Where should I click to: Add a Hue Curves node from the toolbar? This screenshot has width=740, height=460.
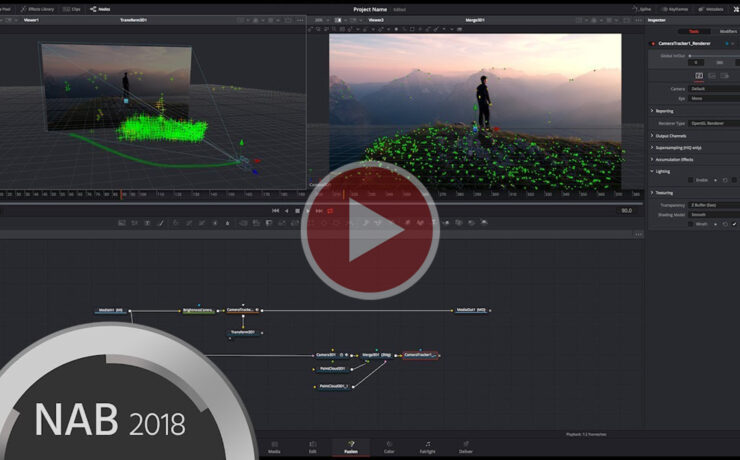click(x=202, y=223)
